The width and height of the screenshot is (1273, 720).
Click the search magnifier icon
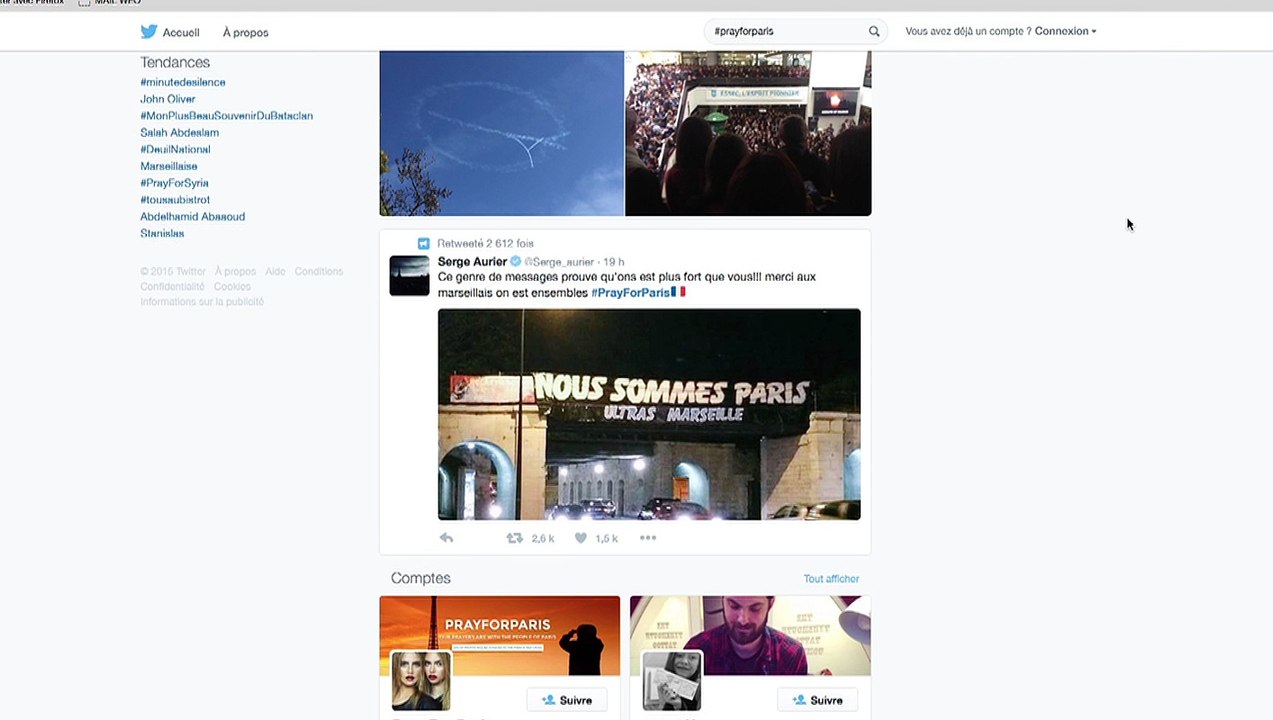click(874, 32)
